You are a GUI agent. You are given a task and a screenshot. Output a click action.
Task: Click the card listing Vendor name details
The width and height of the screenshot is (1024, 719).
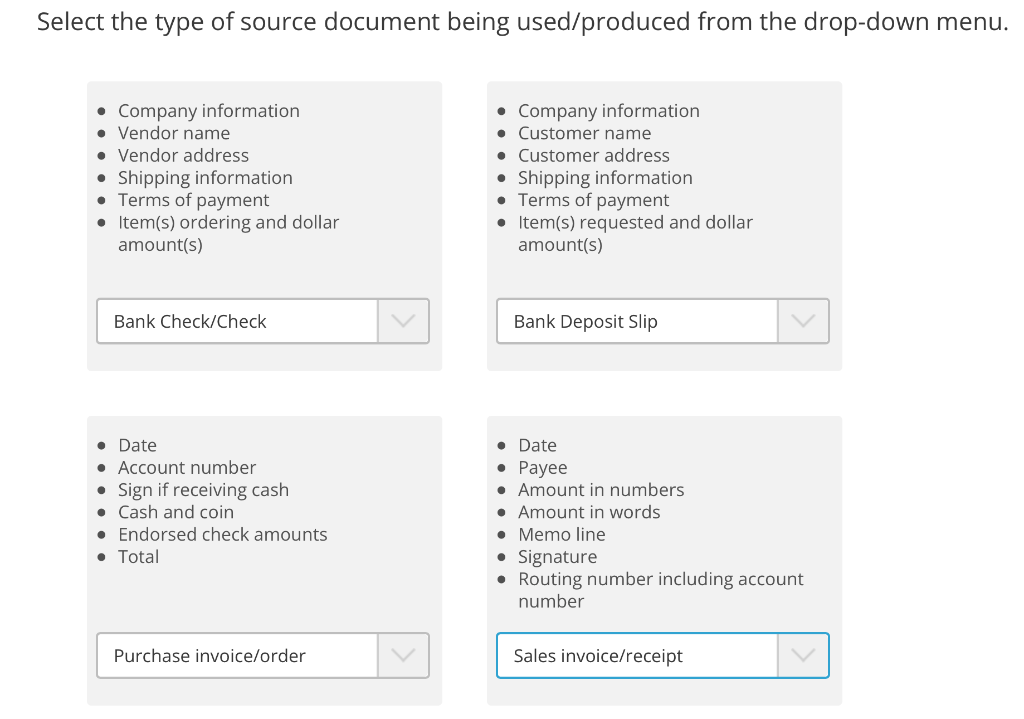[x=264, y=226]
